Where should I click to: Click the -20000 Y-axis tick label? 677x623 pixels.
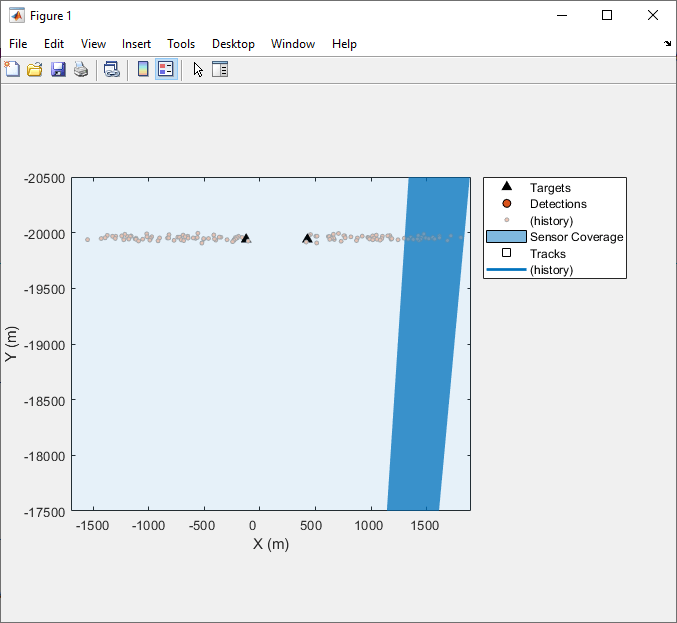coord(44,234)
